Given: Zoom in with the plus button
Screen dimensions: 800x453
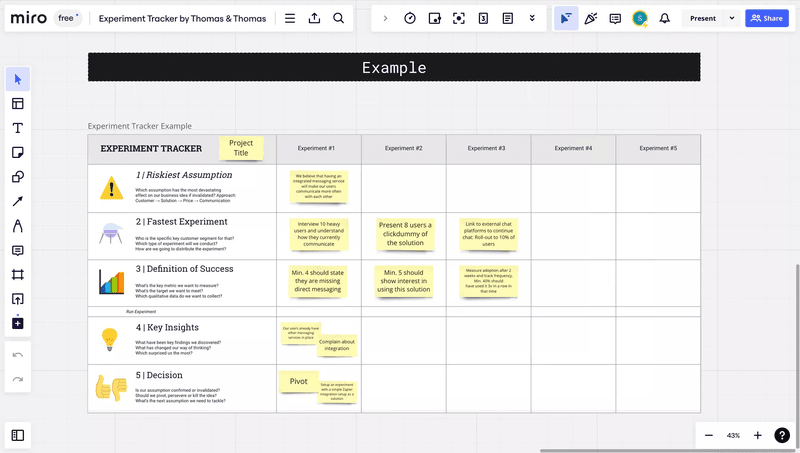Looking at the screenshot, I should point(758,435).
